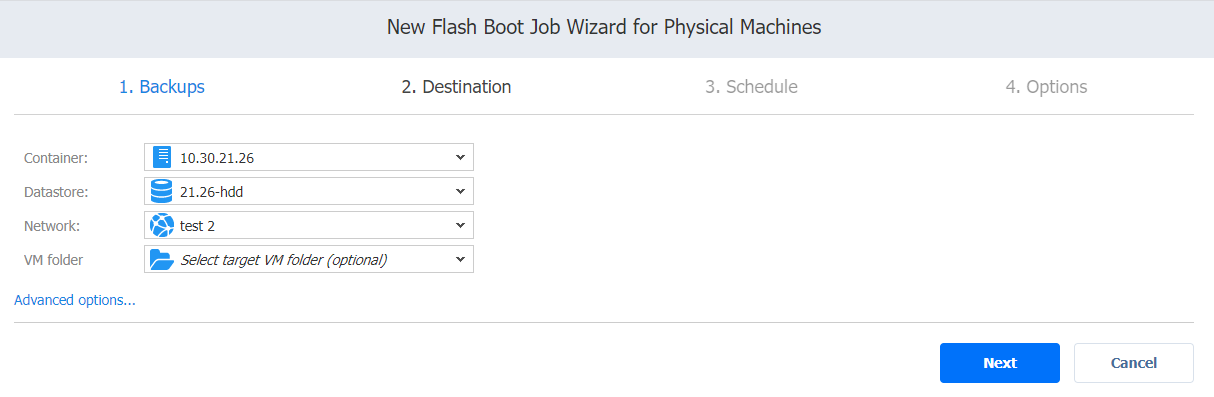
Task: Cancel the Flash Boot job wizard
Action: (1134, 363)
